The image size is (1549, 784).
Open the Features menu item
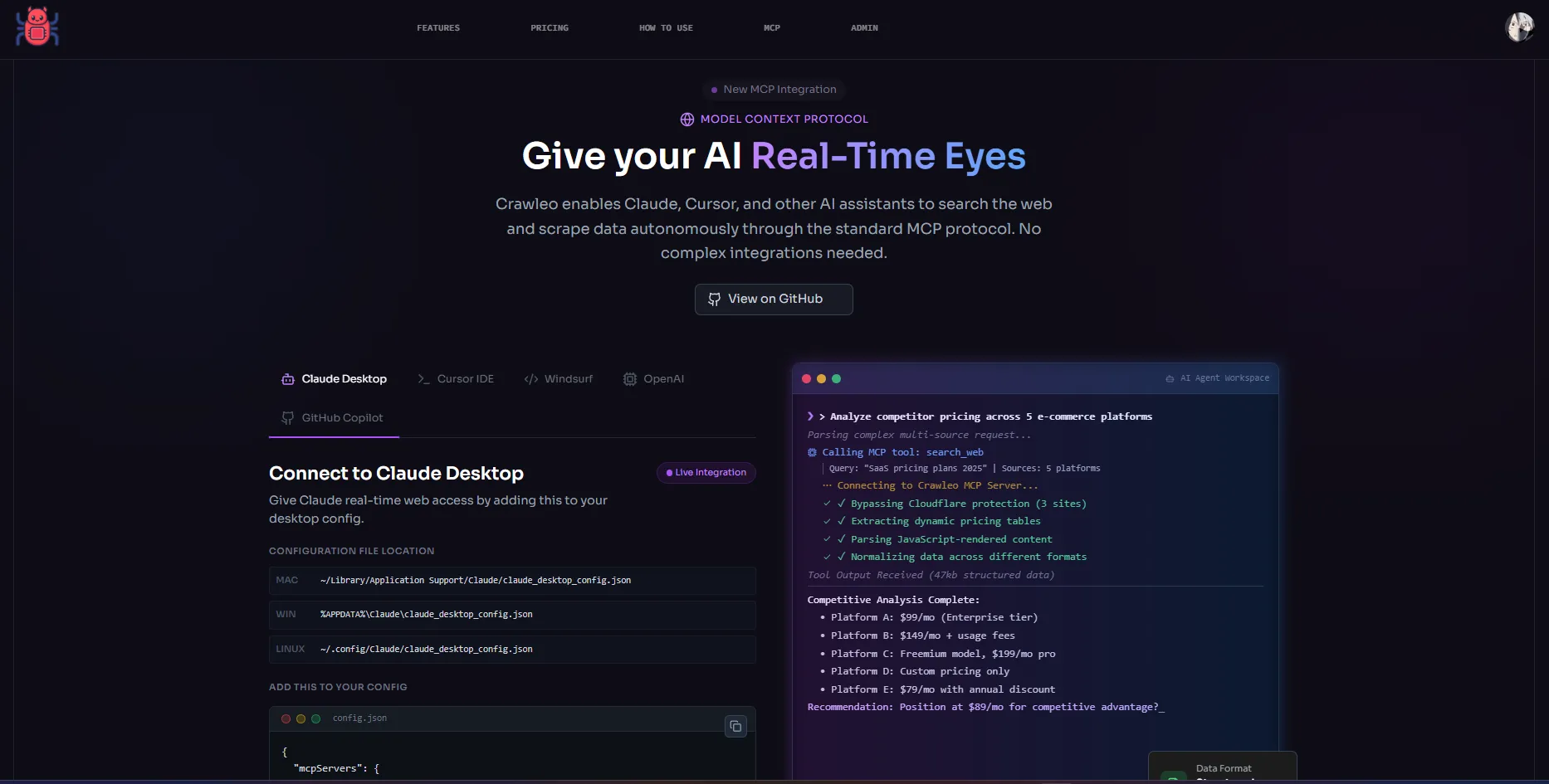(438, 28)
